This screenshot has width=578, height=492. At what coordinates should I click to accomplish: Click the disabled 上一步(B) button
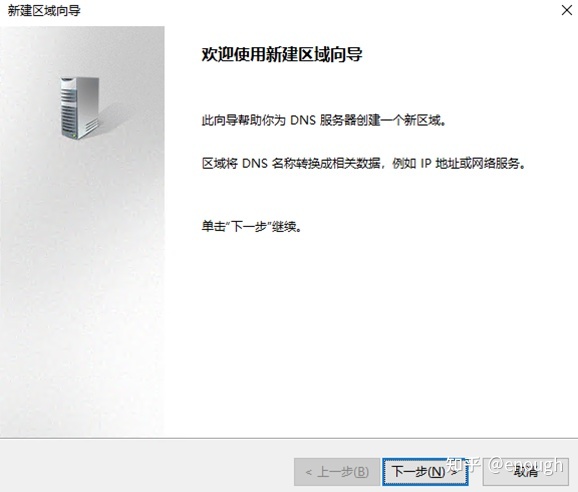(x=337, y=472)
